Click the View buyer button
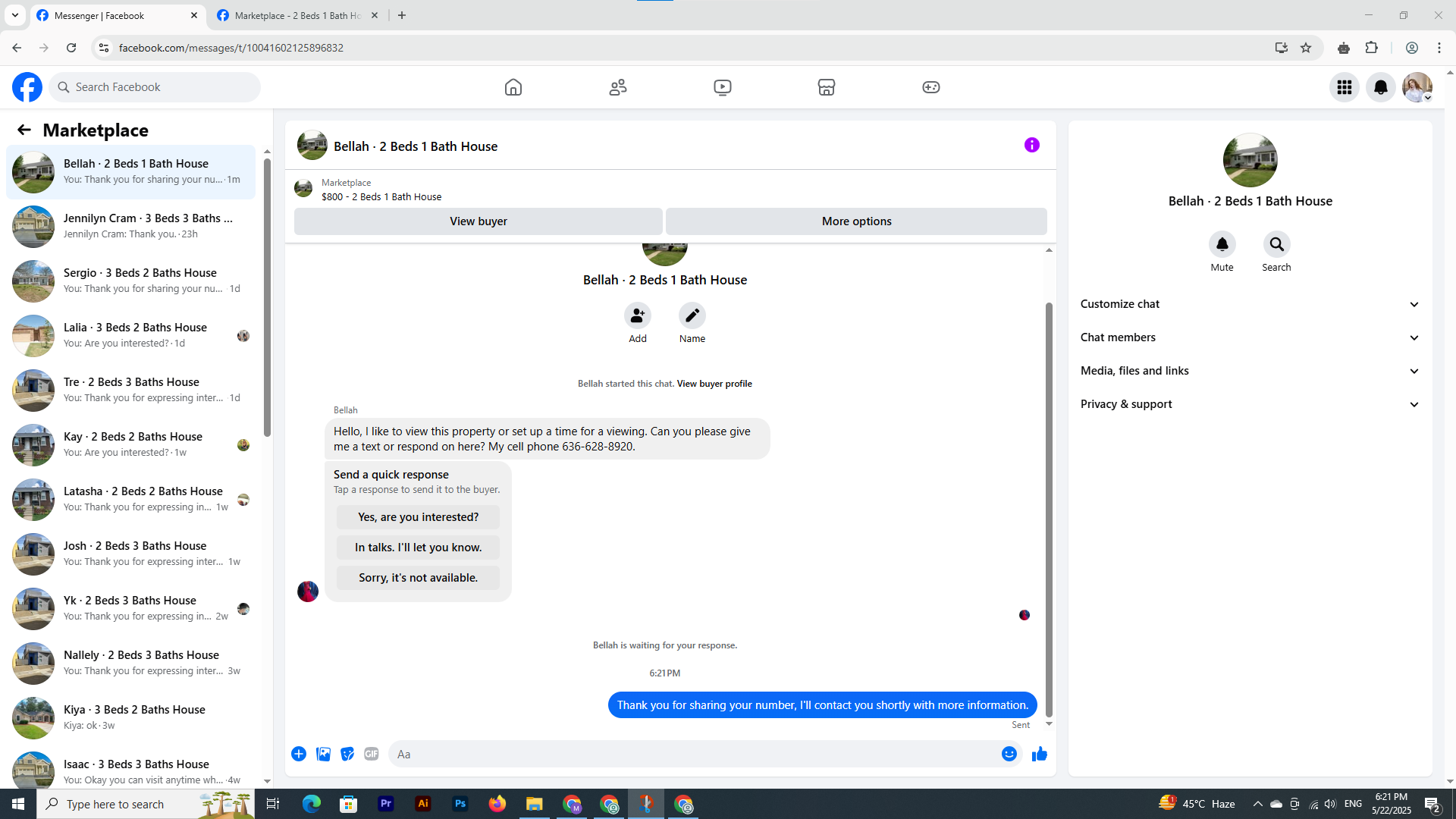The height and width of the screenshot is (819, 1456). (479, 221)
